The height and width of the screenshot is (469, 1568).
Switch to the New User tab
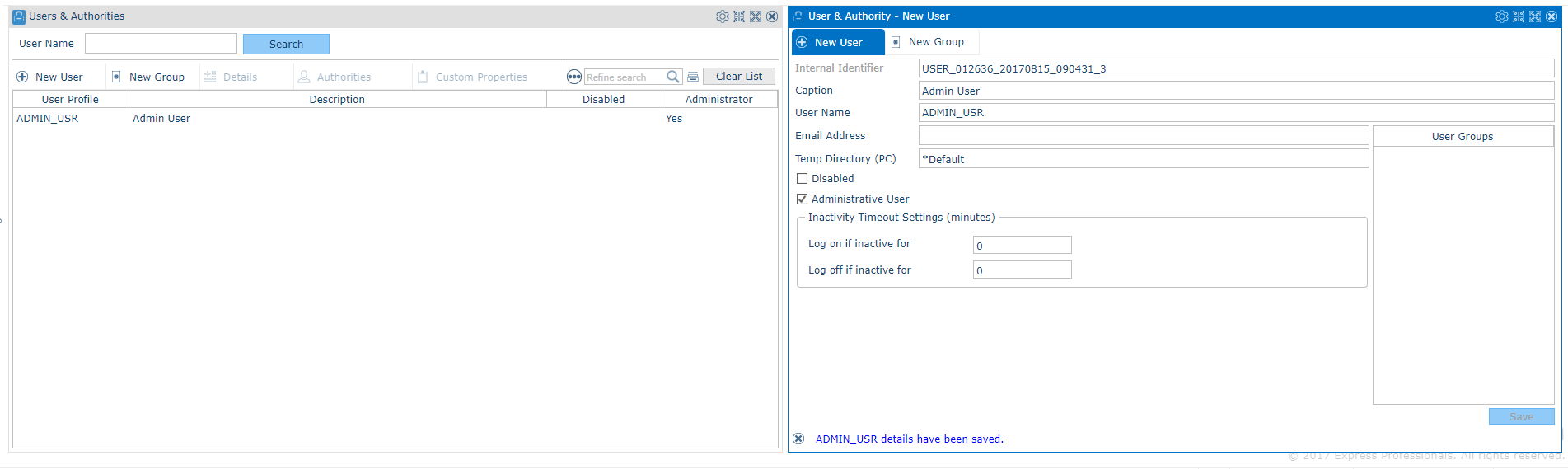tap(838, 42)
